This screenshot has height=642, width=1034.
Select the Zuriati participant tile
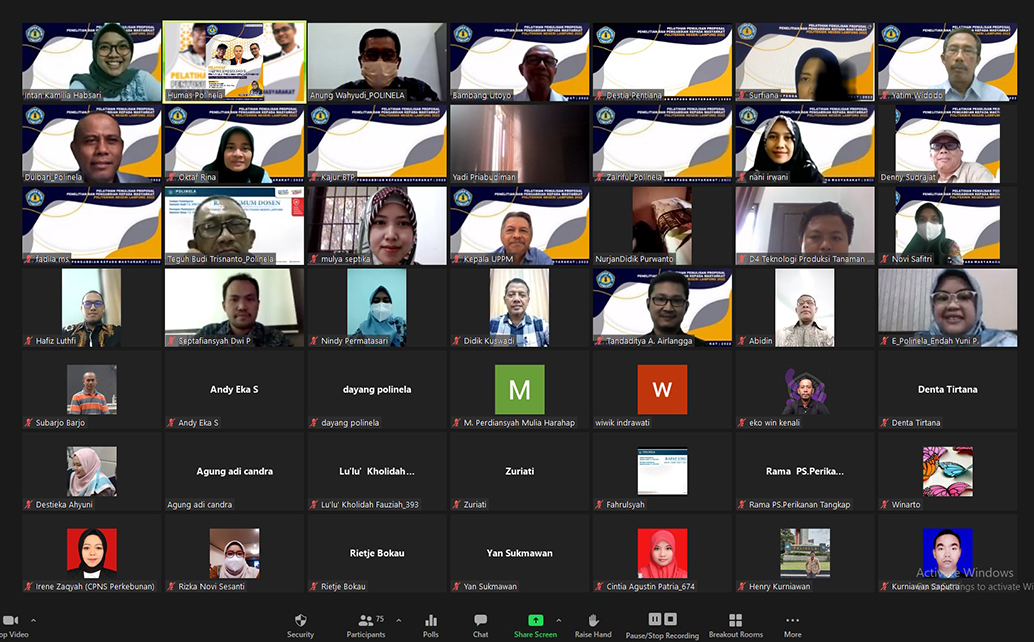point(519,471)
